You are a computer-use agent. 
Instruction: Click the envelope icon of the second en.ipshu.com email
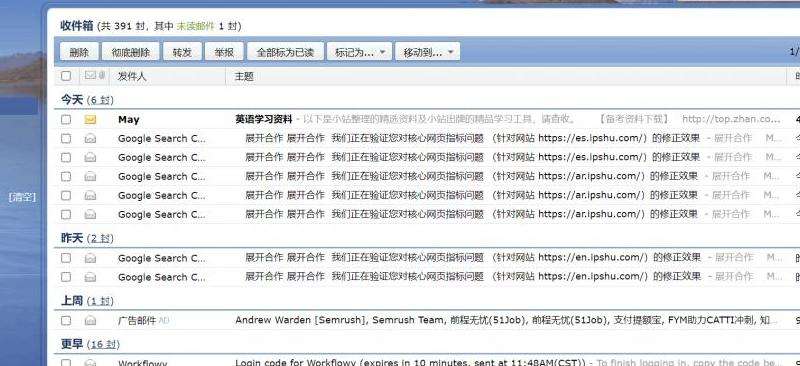(90, 277)
